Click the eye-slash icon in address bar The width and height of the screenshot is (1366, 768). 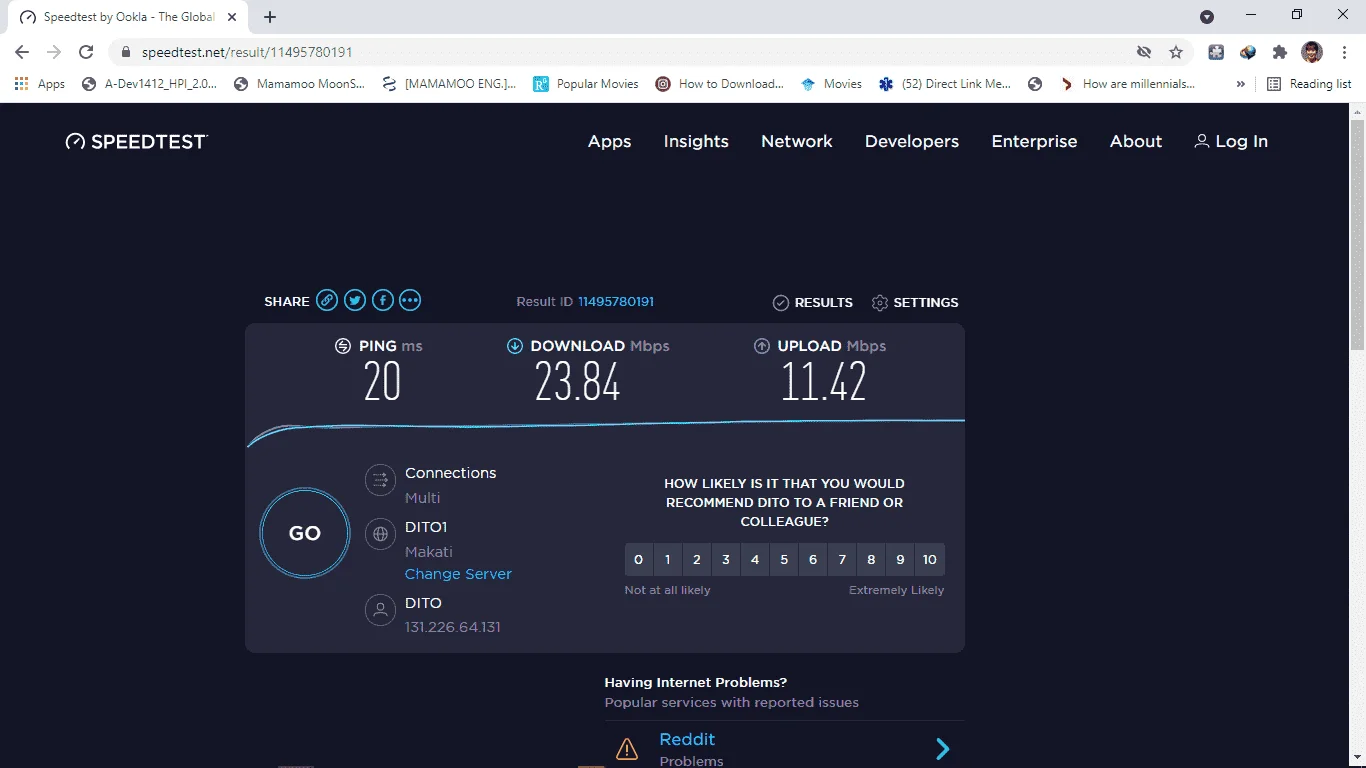pos(1144,52)
